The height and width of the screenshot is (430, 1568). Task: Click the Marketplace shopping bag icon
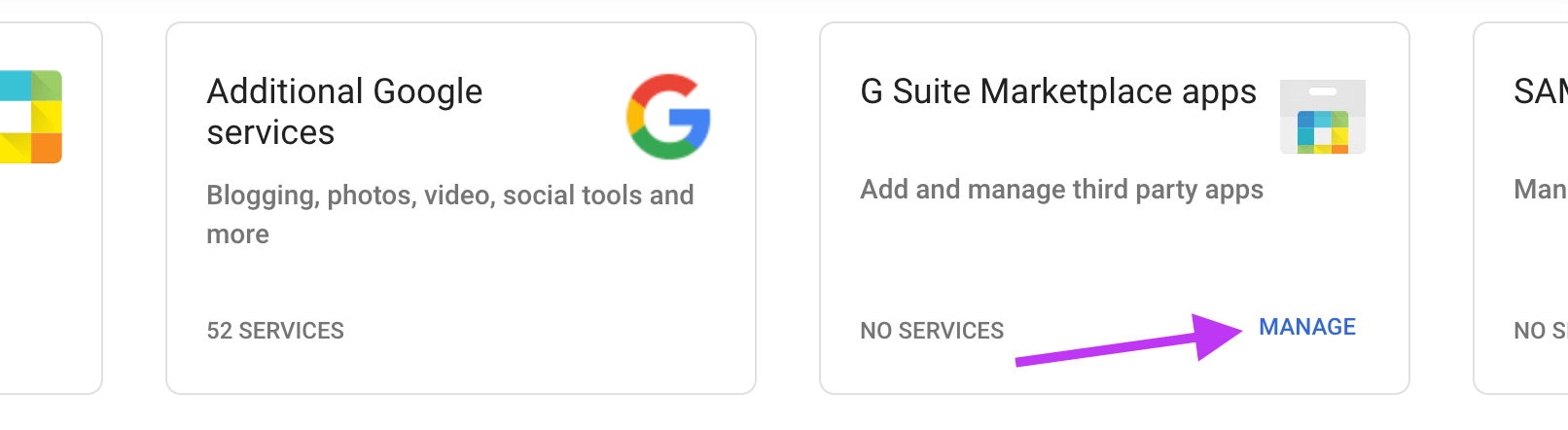[1323, 117]
